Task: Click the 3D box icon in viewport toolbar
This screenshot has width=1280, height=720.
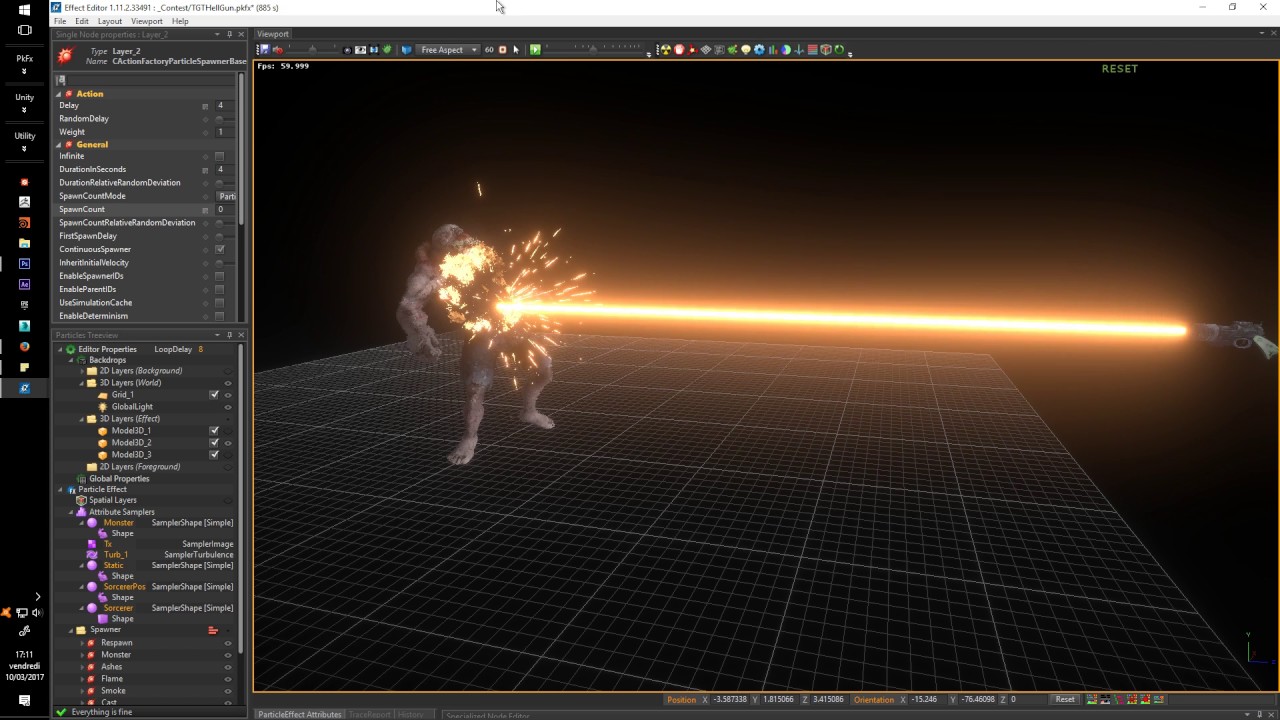Action: (826, 50)
